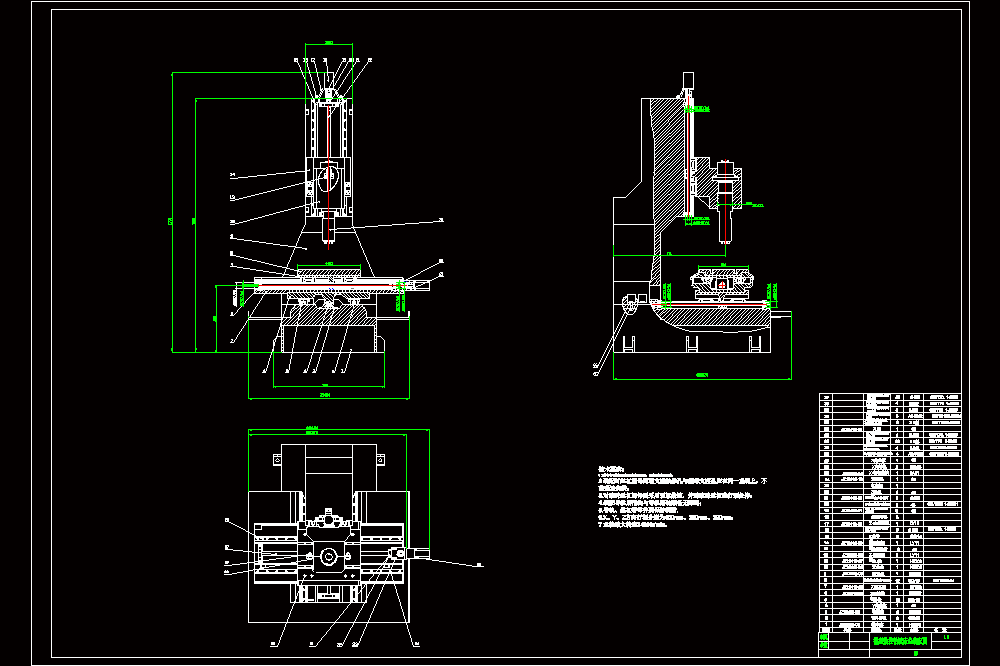Click the green drawing title in title block

900,640
